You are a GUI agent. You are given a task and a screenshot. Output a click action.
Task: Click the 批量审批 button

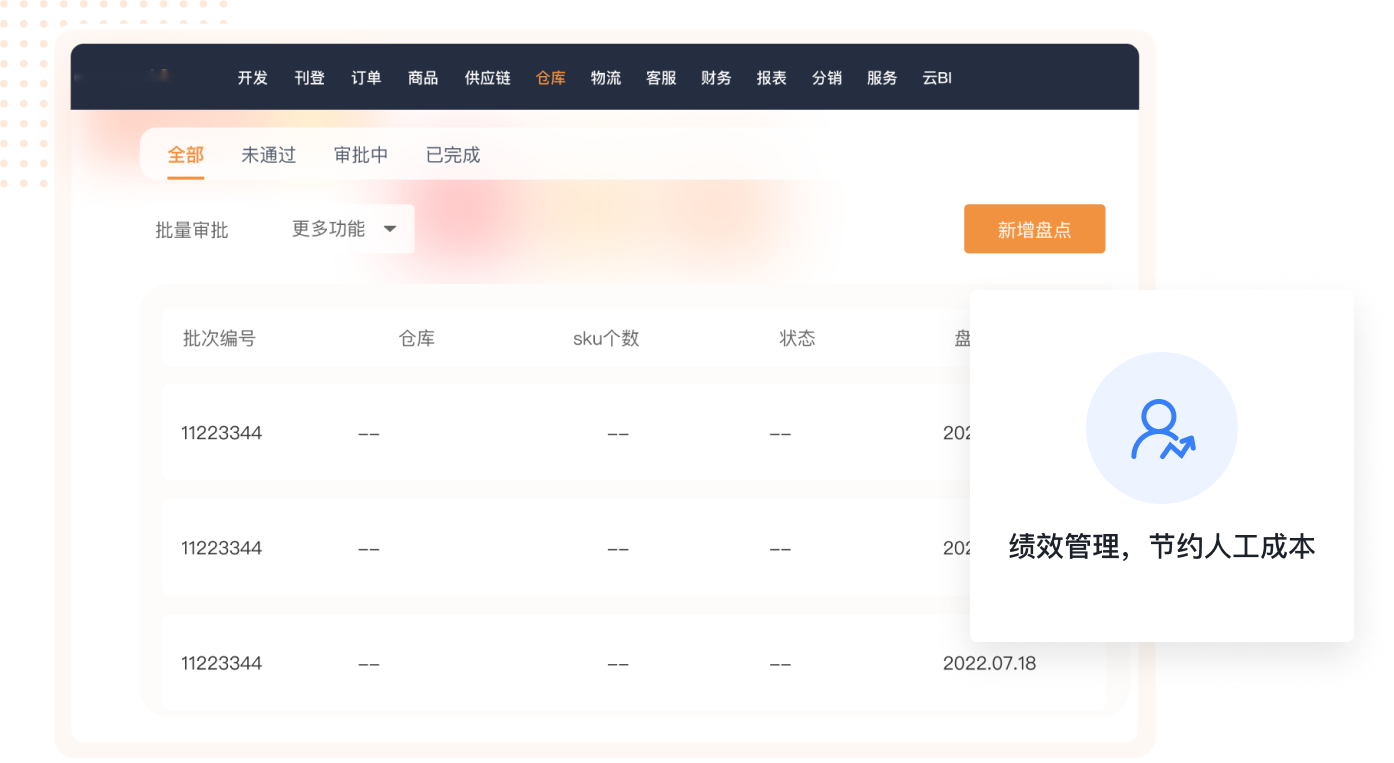pos(192,230)
